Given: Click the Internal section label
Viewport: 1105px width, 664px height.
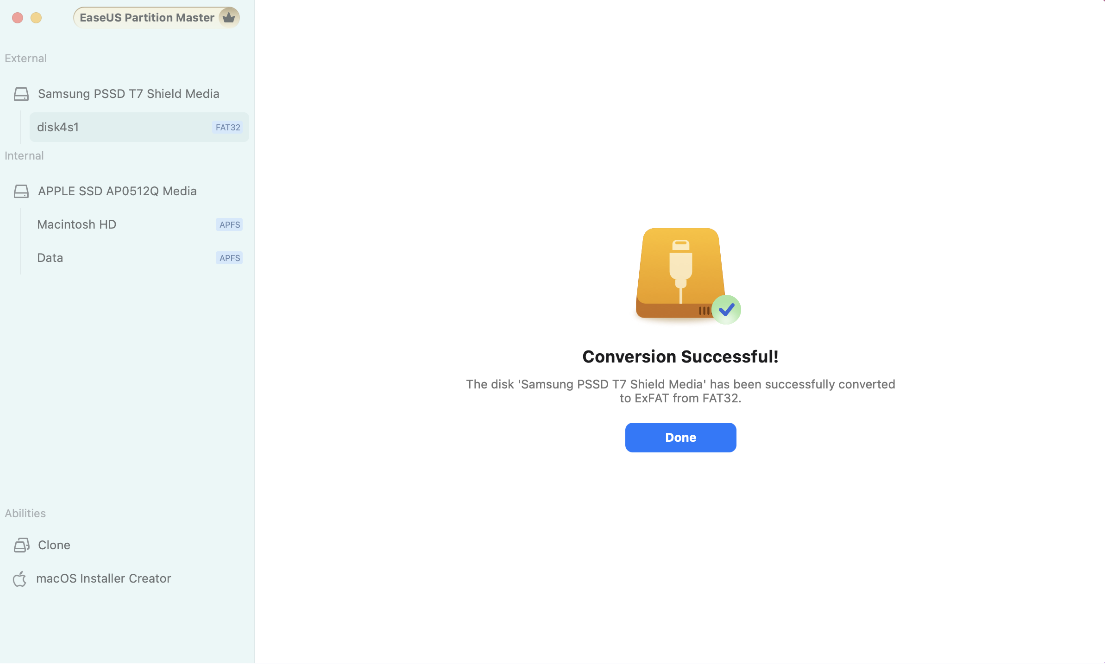Looking at the screenshot, I should [x=24, y=156].
